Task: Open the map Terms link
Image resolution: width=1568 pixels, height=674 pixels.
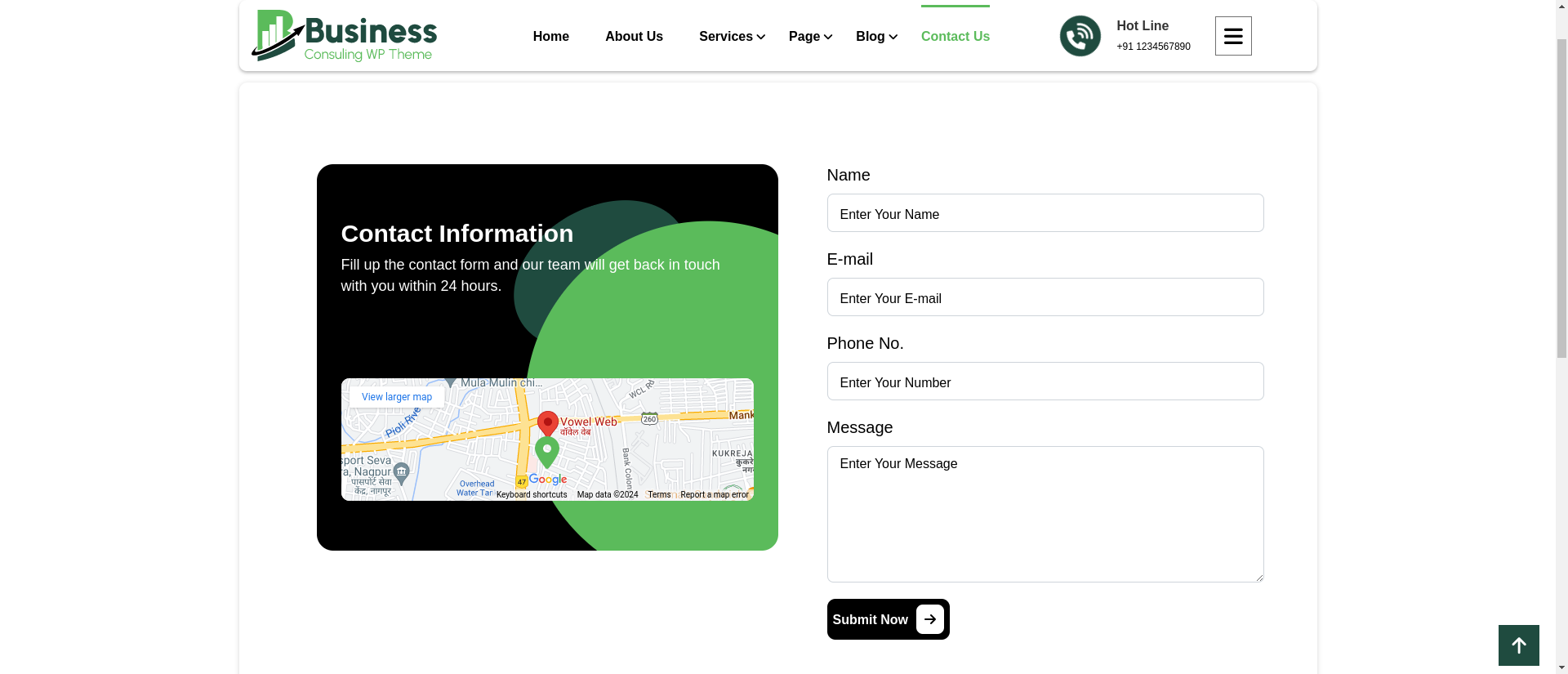Action: click(x=659, y=494)
